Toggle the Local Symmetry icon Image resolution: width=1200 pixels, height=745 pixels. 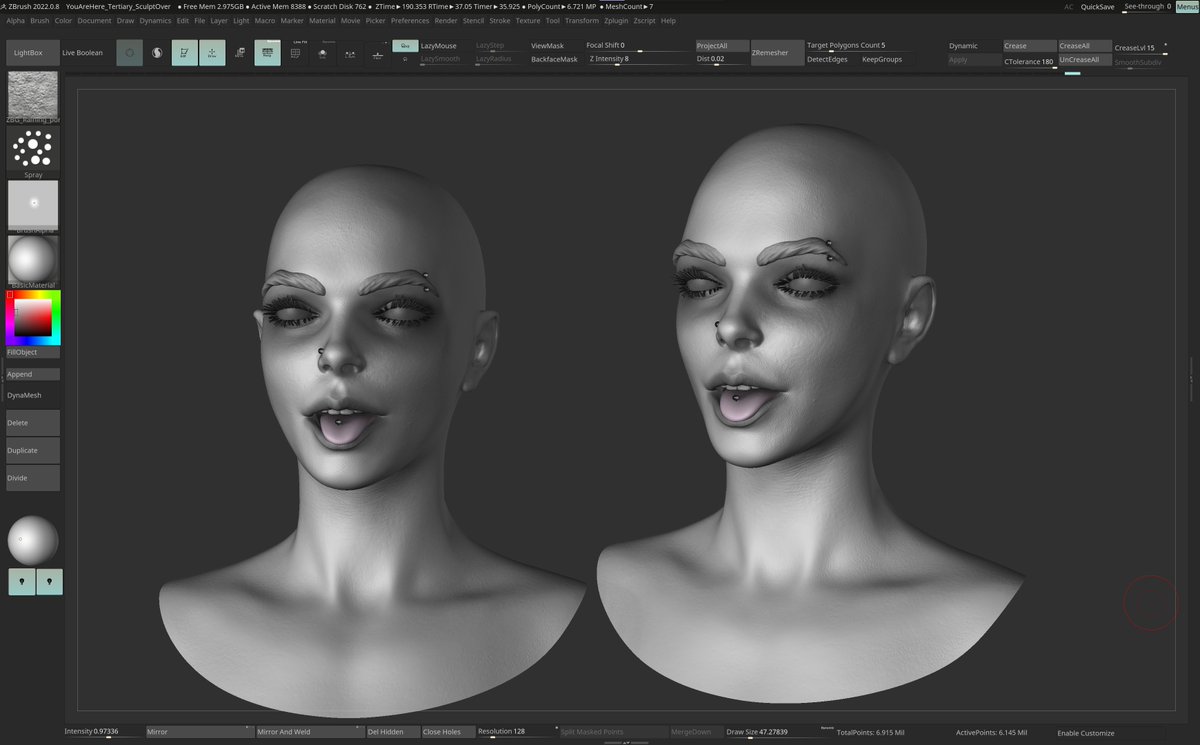[x=350, y=53]
